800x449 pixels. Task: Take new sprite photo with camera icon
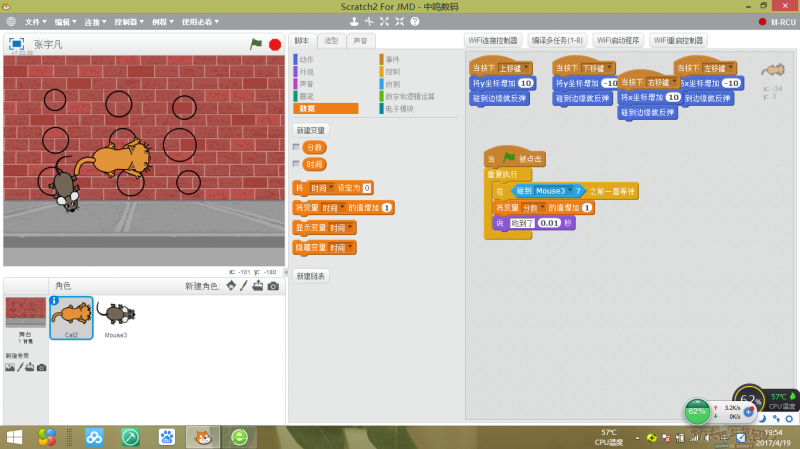pyautogui.click(x=273, y=286)
